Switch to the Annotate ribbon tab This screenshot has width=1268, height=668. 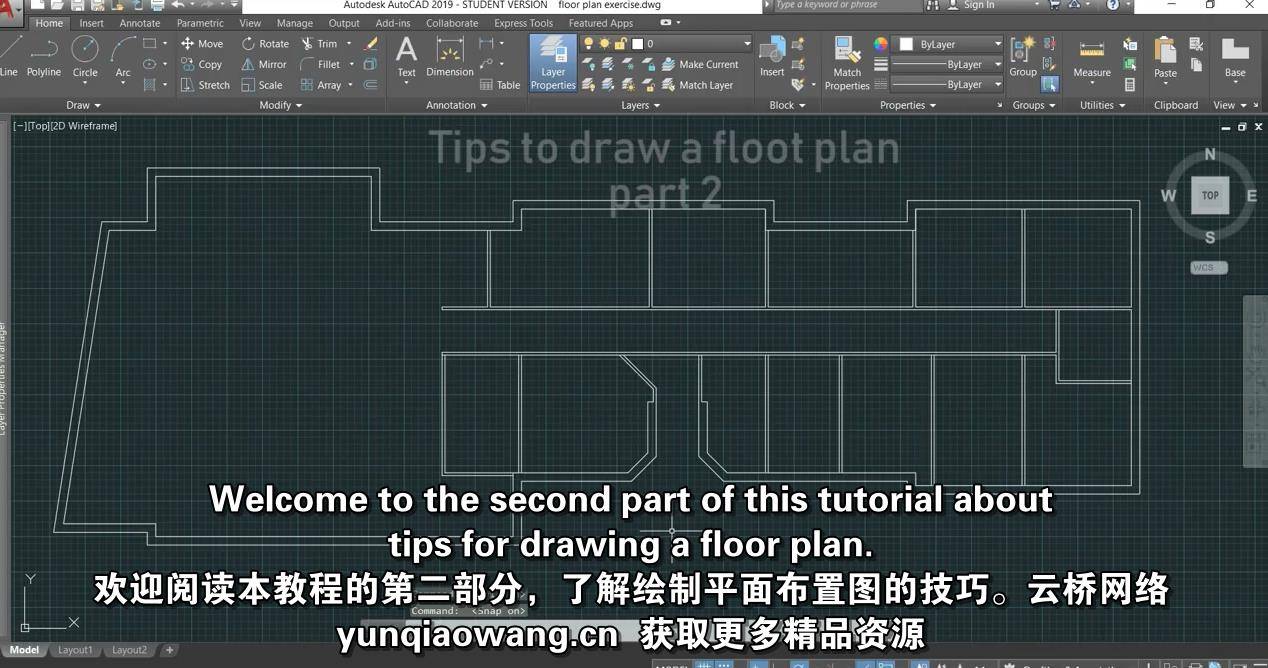(140, 23)
